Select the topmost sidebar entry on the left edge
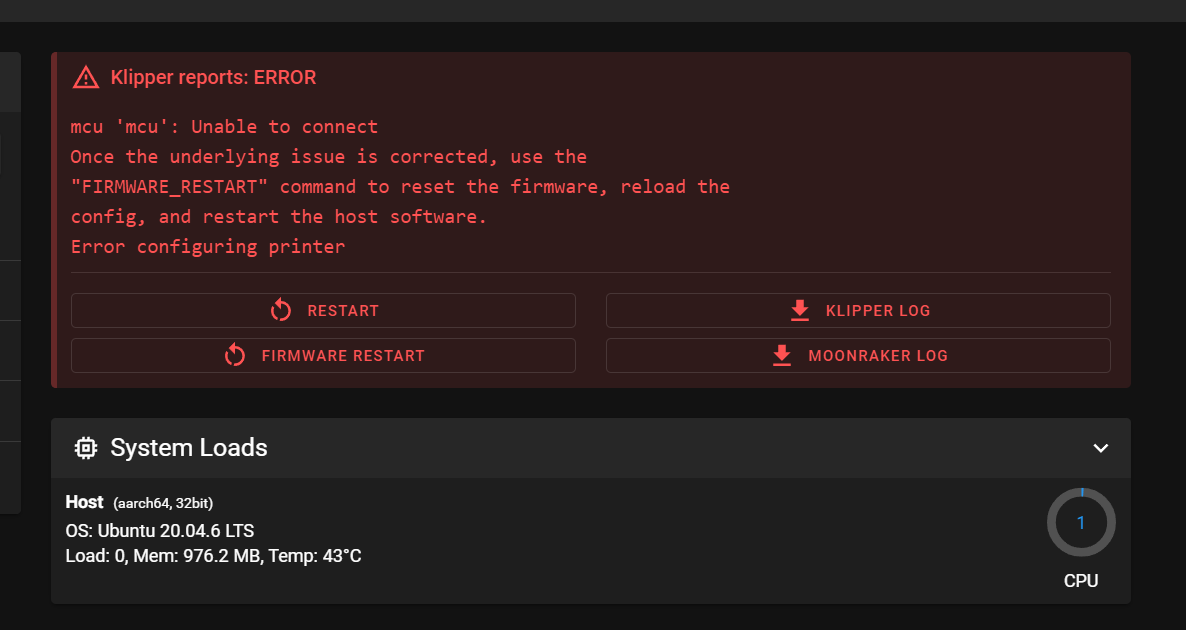 6,82
